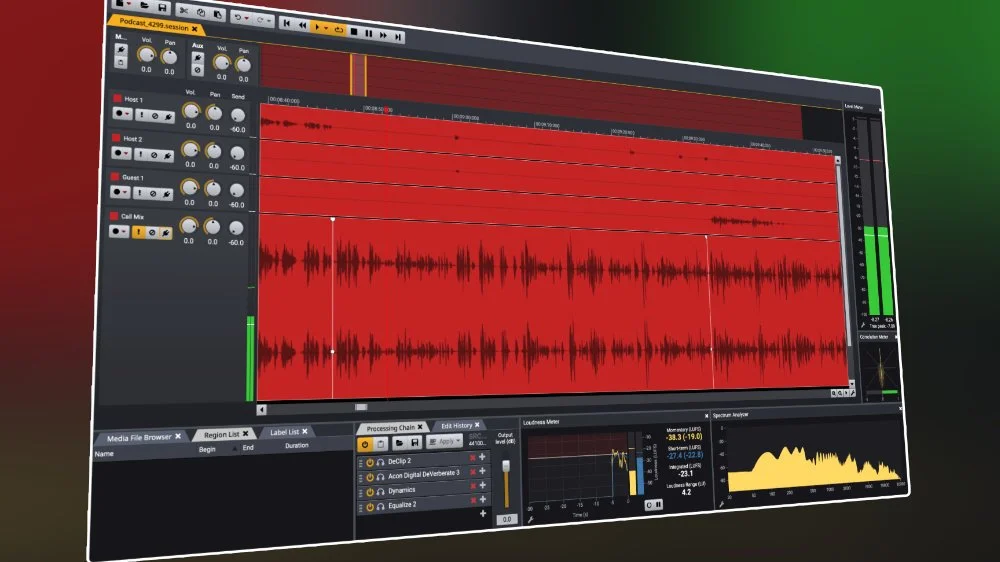Screen dimensions: 1000x562
Task: Open Aux track plug-in effects icon
Action: (x=198, y=57)
